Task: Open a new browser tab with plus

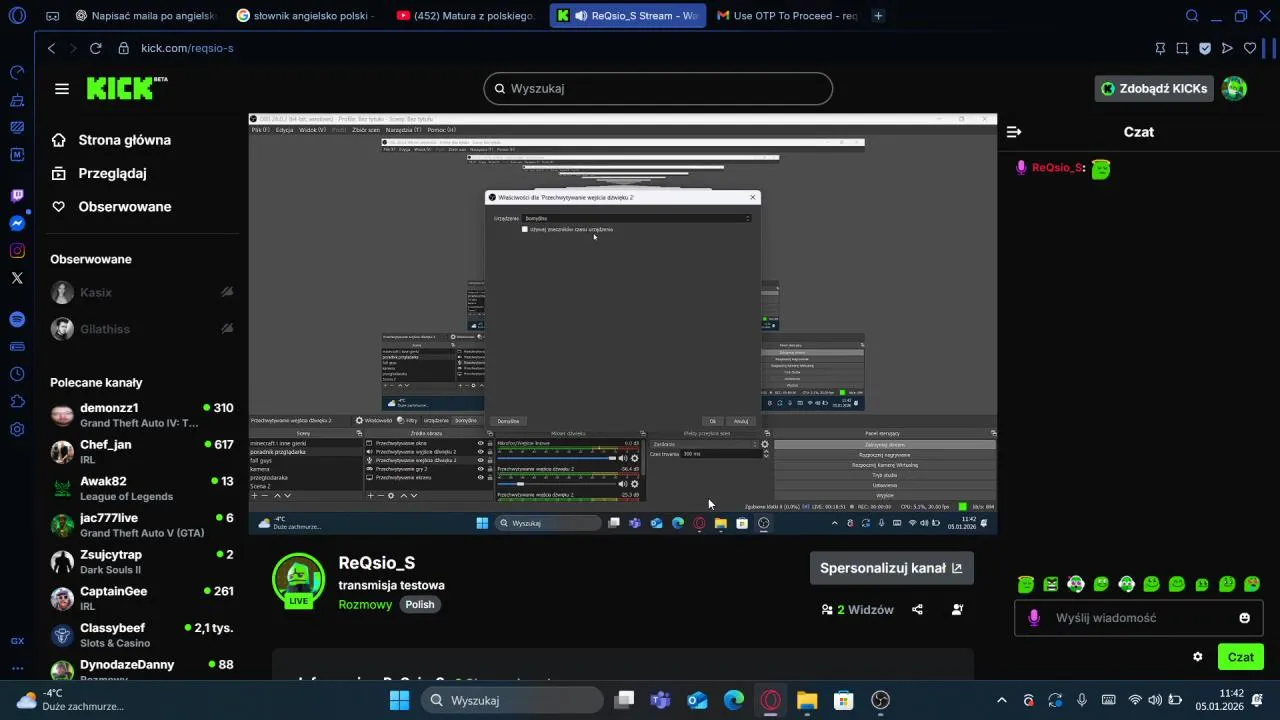Action: pyautogui.click(x=878, y=16)
